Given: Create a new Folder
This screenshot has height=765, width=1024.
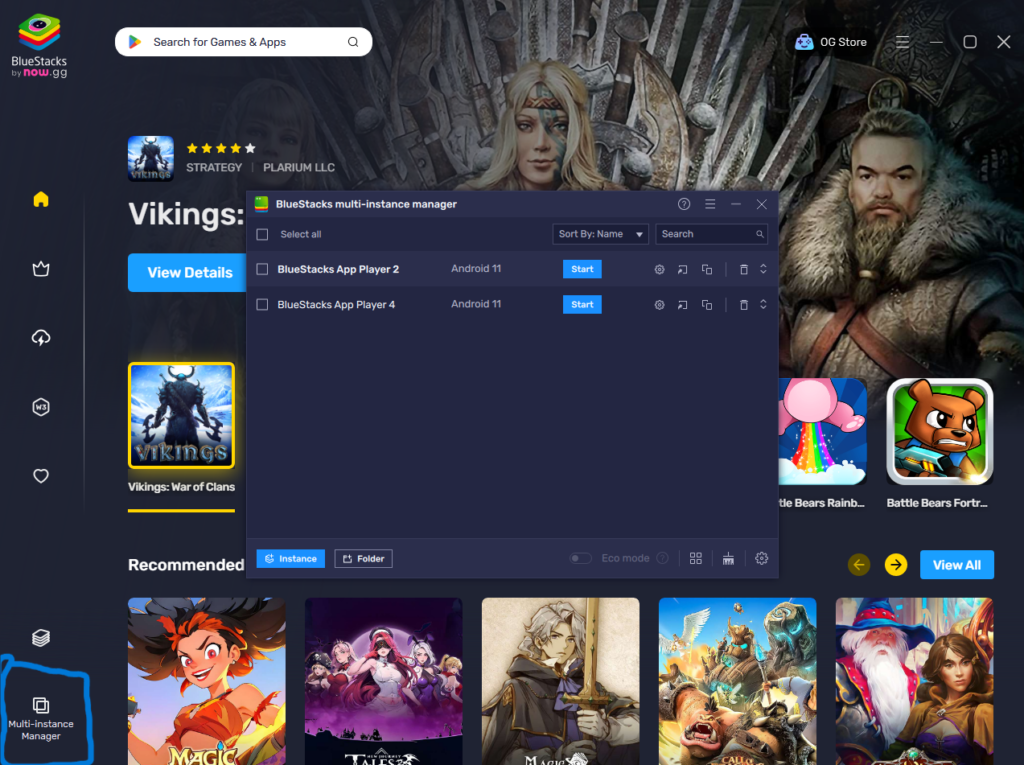Looking at the screenshot, I should click(x=363, y=559).
